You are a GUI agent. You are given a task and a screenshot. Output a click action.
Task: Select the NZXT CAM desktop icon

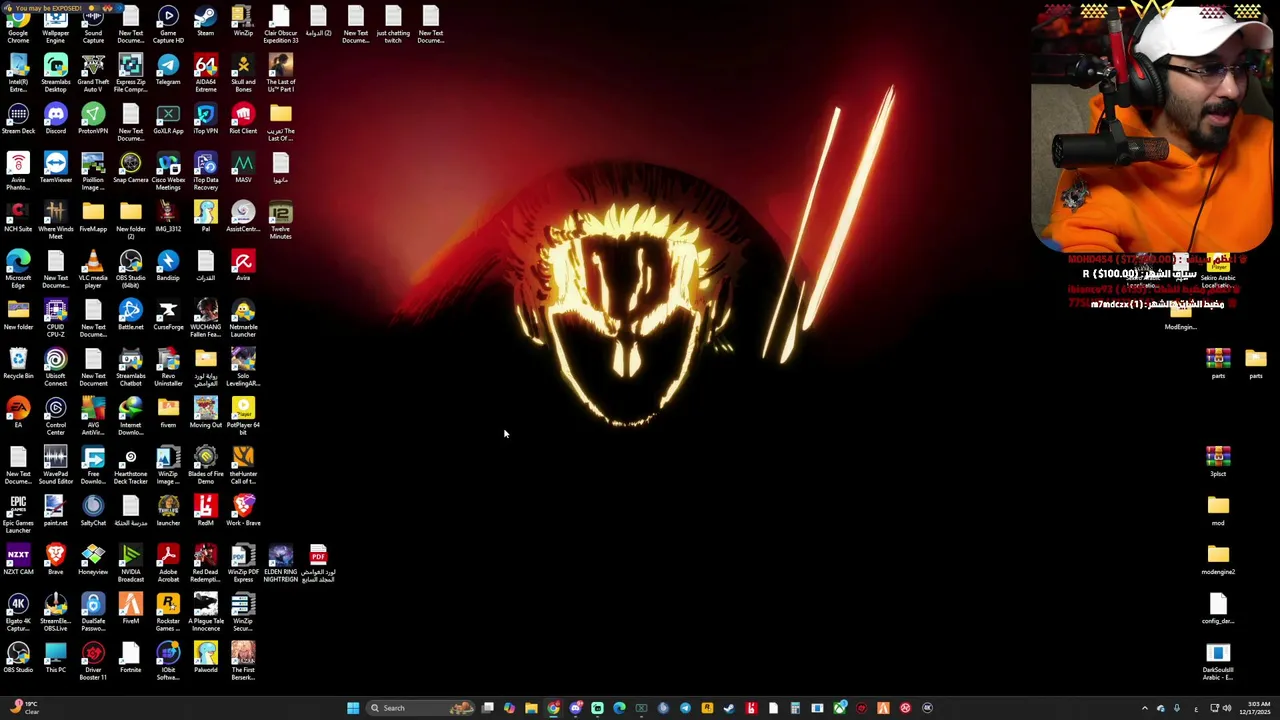coord(18,560)
